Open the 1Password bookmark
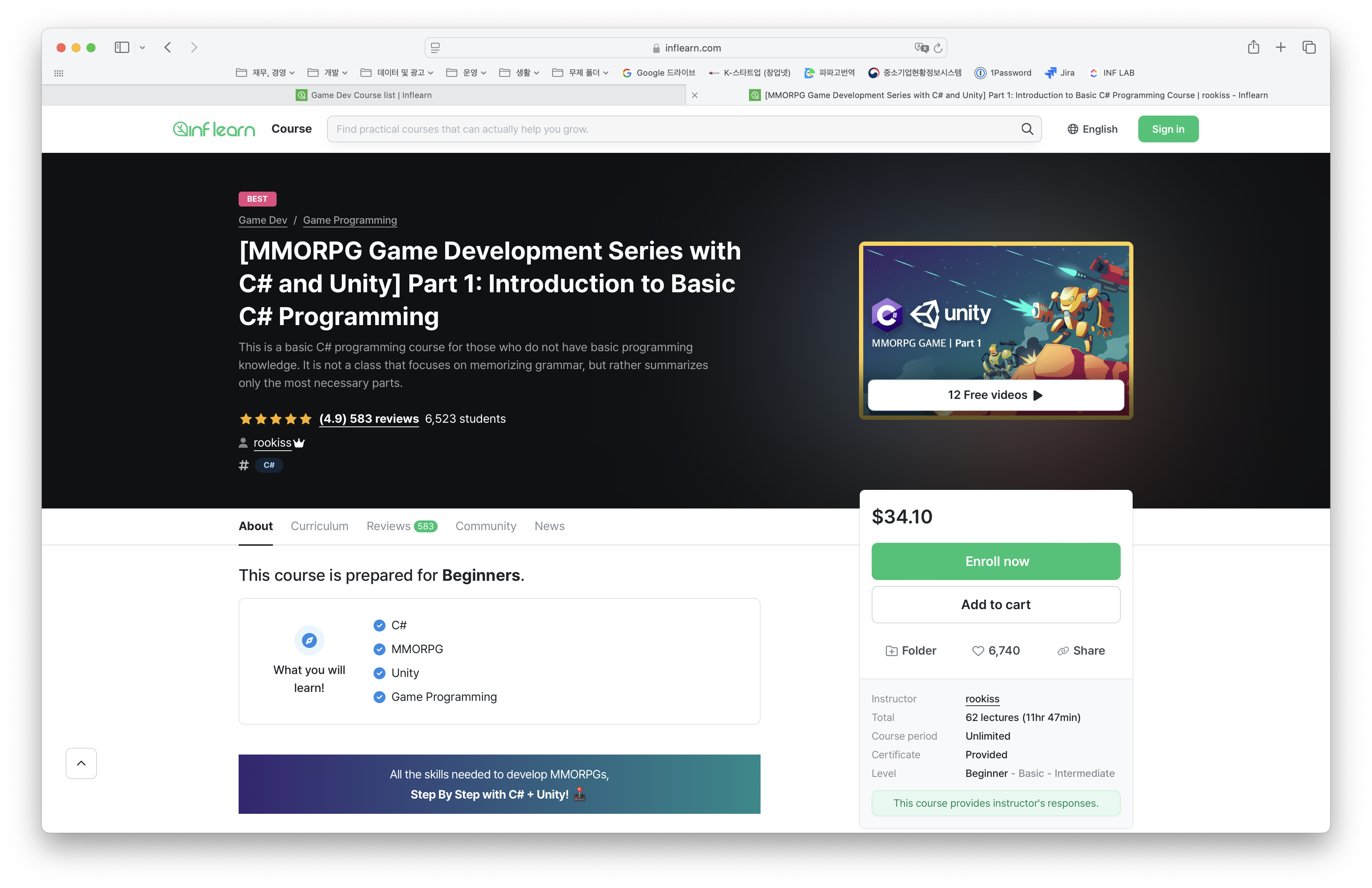 (x=1003, y=73)
